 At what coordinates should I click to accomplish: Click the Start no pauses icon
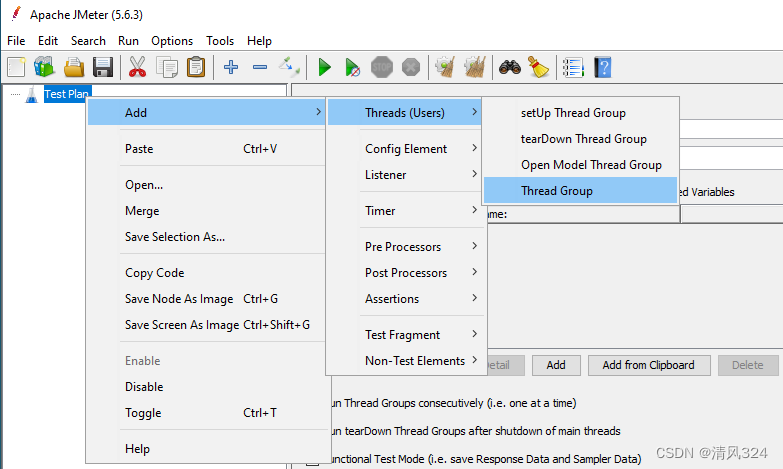pyautogui.click(x=353, y=67)
